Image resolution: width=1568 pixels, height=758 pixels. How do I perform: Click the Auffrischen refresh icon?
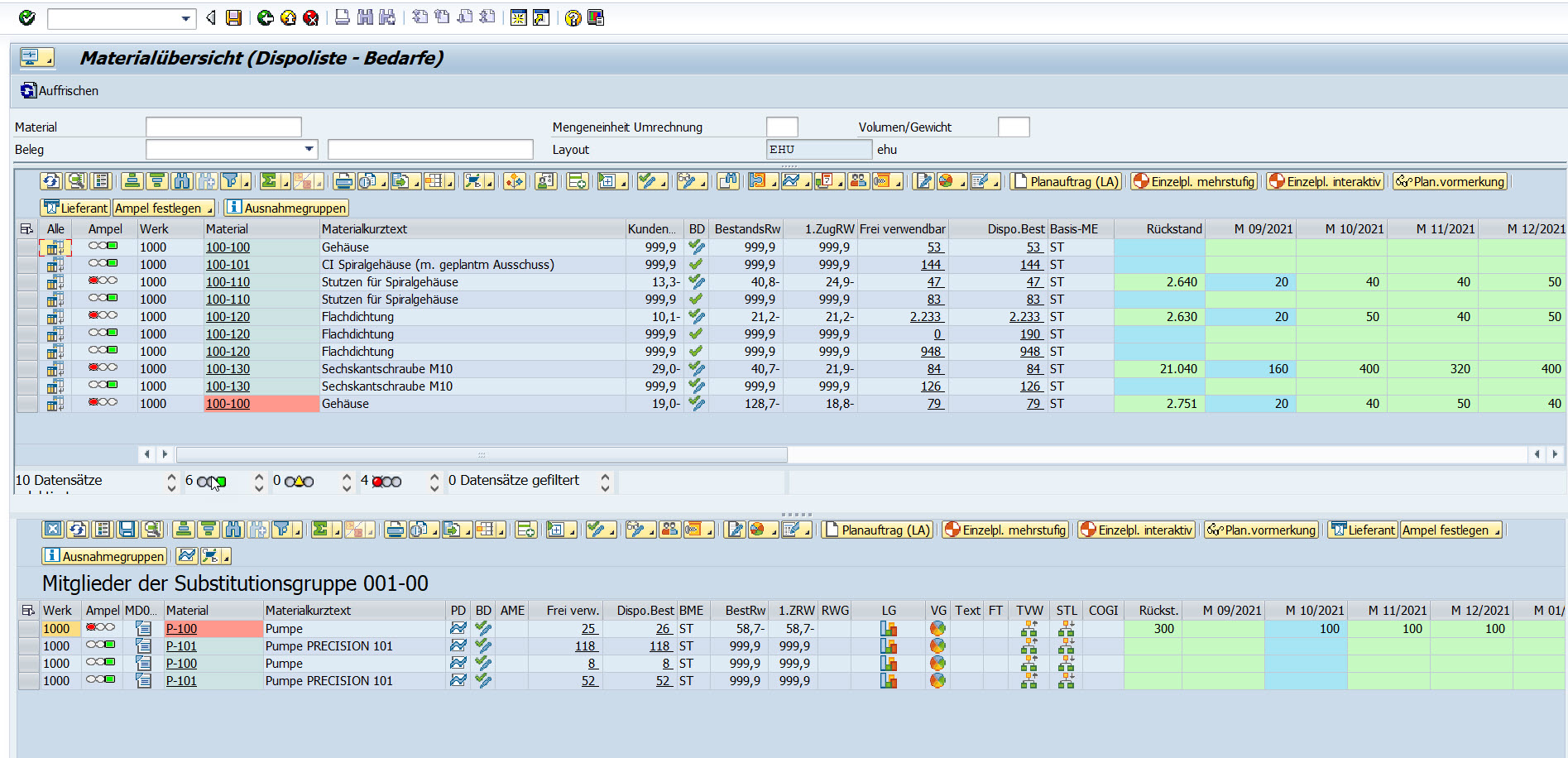coord(29,91)
